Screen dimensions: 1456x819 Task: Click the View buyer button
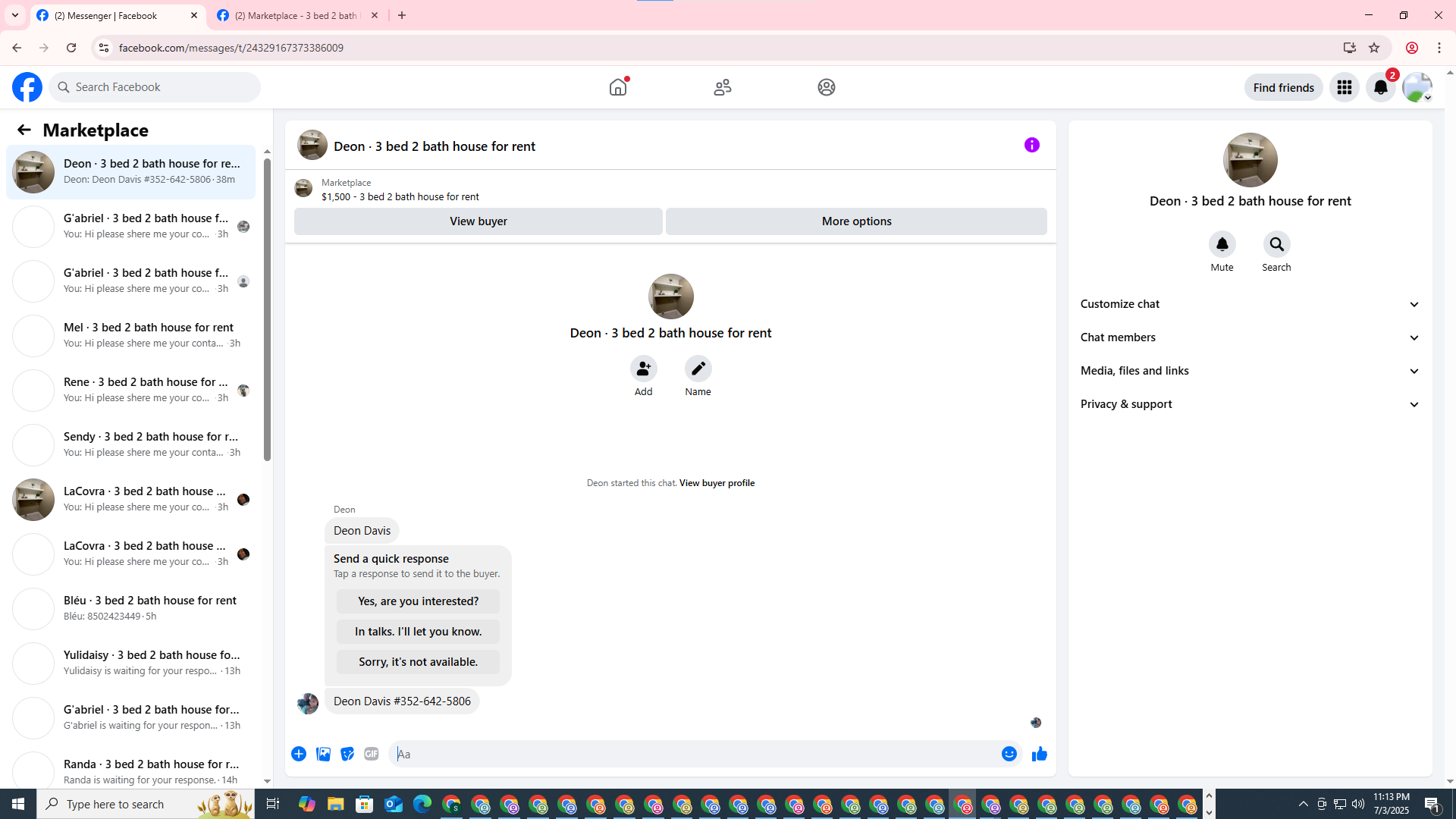tap(478, 221)
